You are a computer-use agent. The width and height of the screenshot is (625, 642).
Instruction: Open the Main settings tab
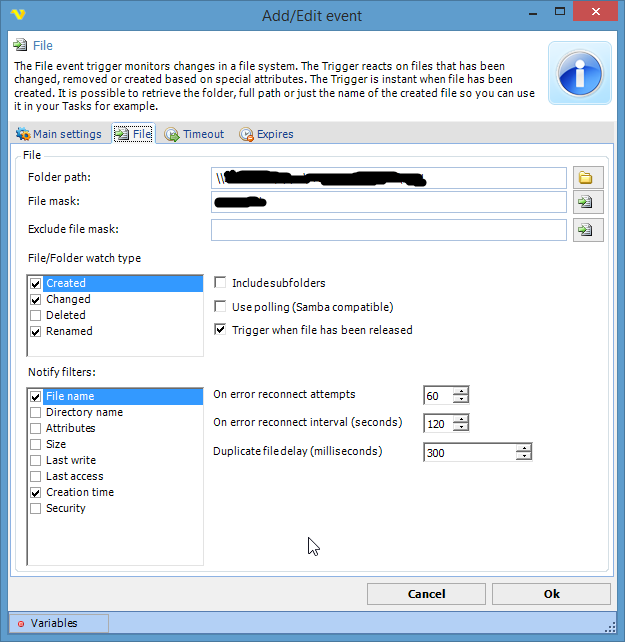pyautogui.click(x=59, y=134)
